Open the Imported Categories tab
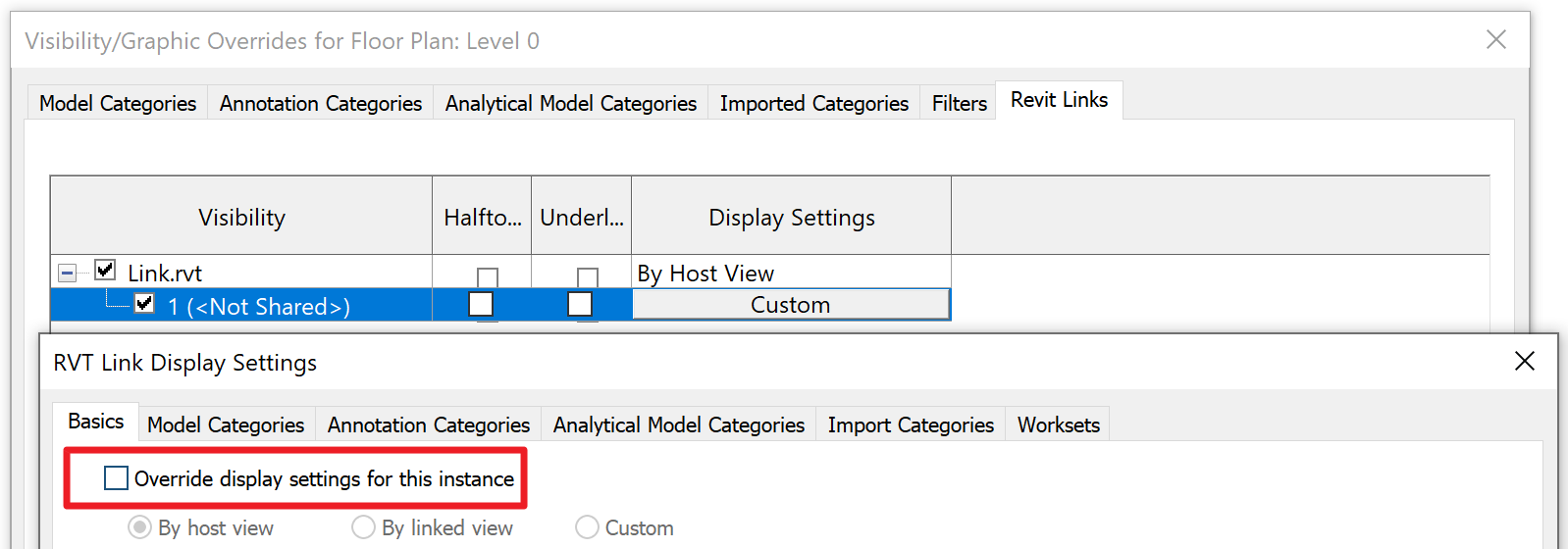 click(x=813, y=103)
